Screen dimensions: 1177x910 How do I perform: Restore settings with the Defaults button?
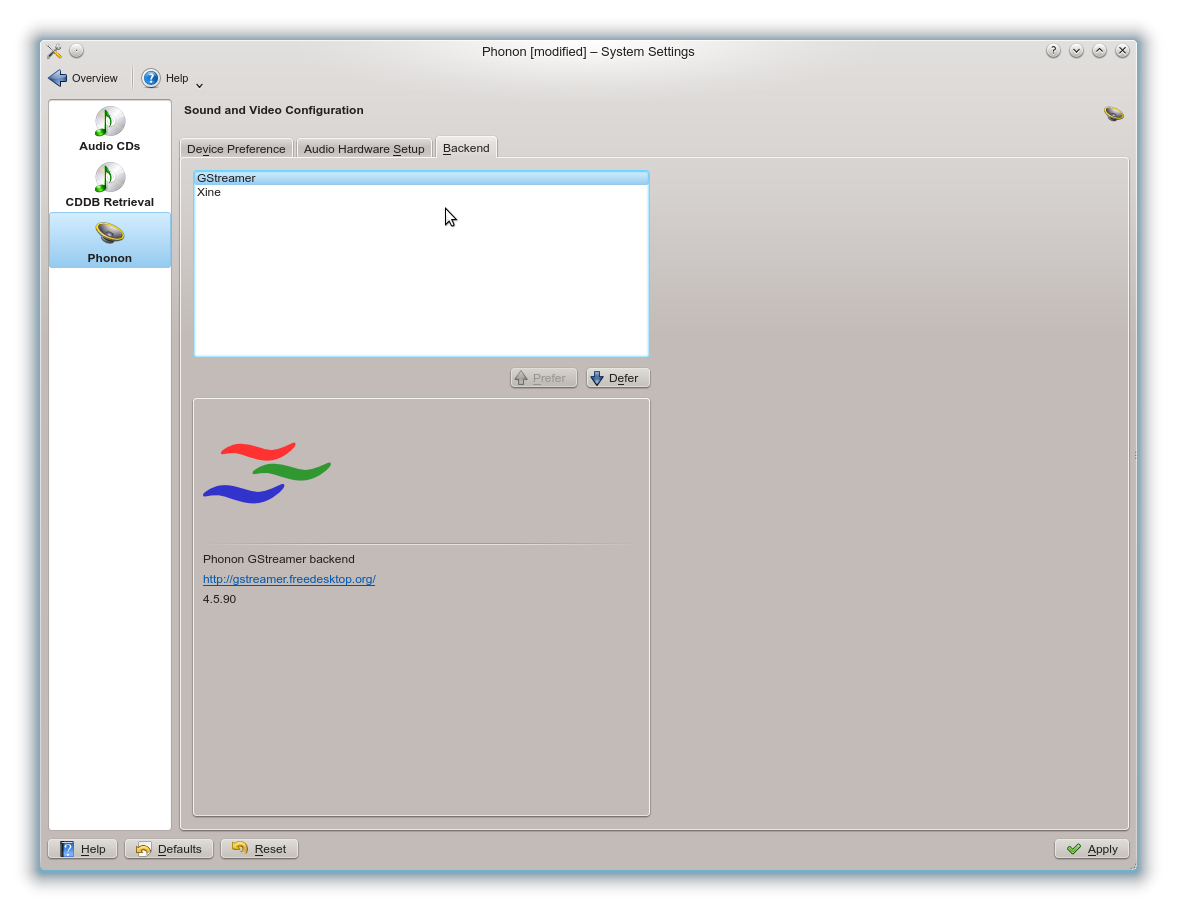coord(168,848)
